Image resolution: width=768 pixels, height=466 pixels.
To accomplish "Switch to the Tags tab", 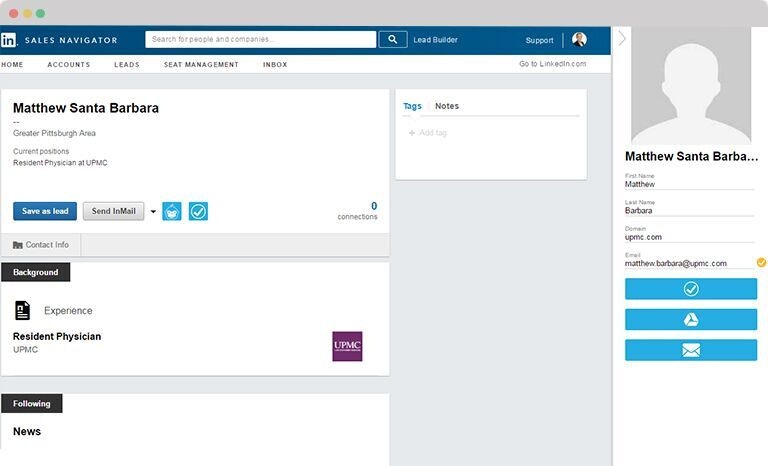I will pos(412,106).
